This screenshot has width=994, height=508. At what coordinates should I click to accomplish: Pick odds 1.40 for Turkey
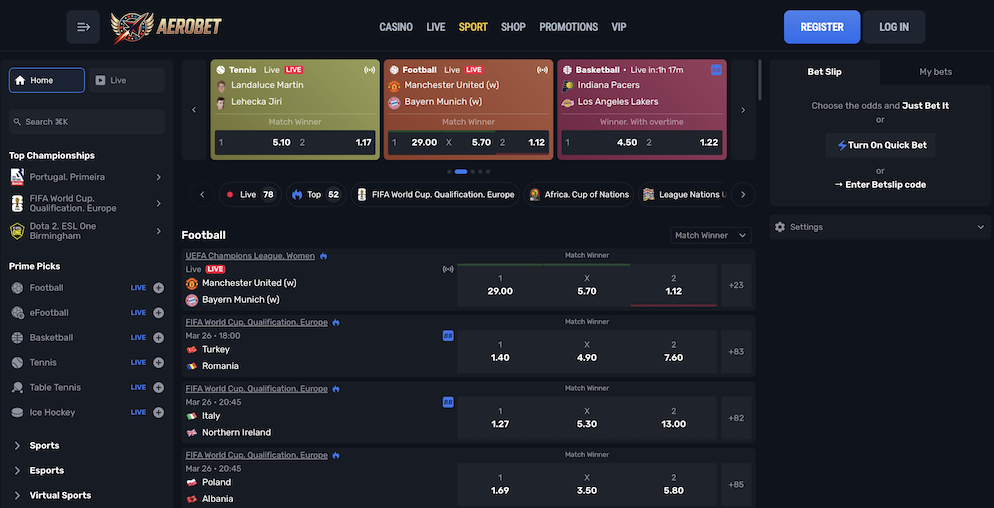[500, 352]
